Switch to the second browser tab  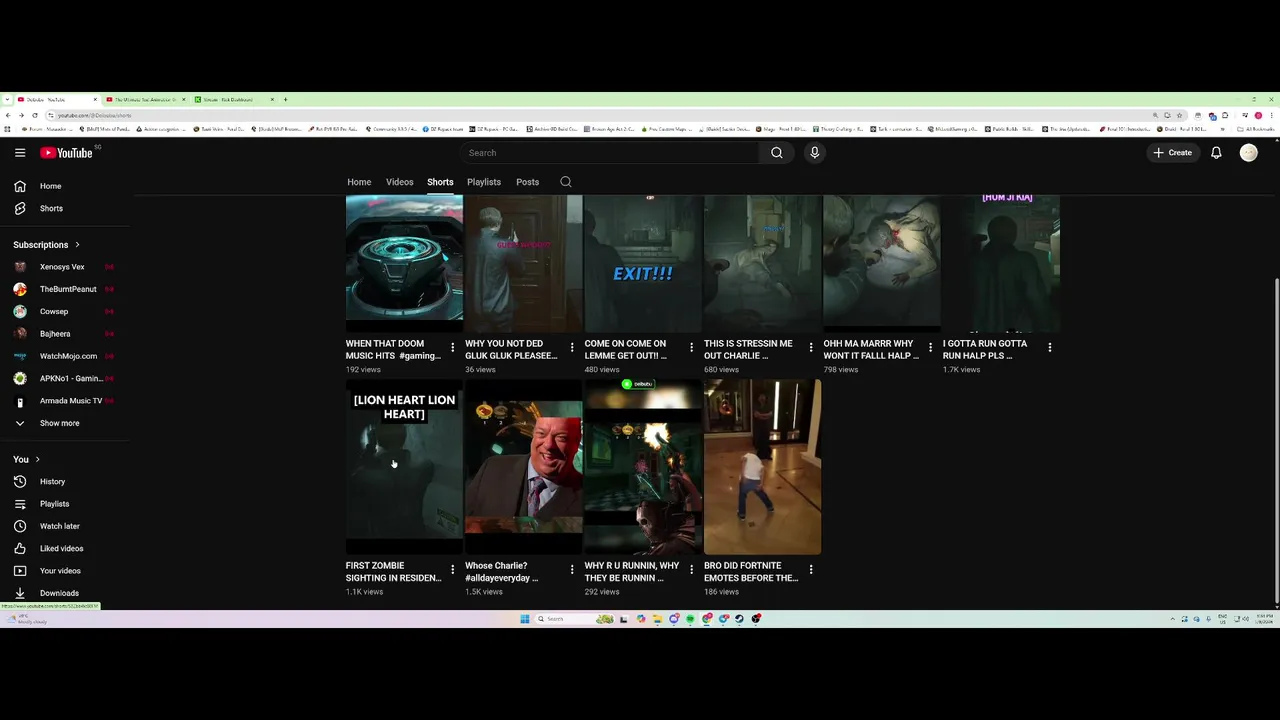tap(146, 99)
